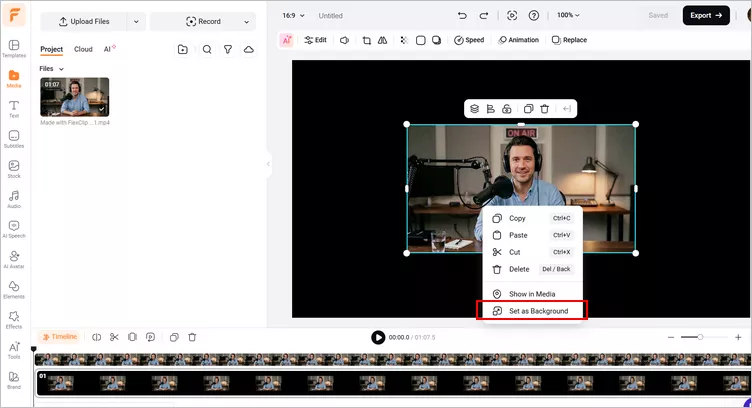Click the Export button
The height and width of the screenshot is (408, 752).
click(x=706, y=15)
